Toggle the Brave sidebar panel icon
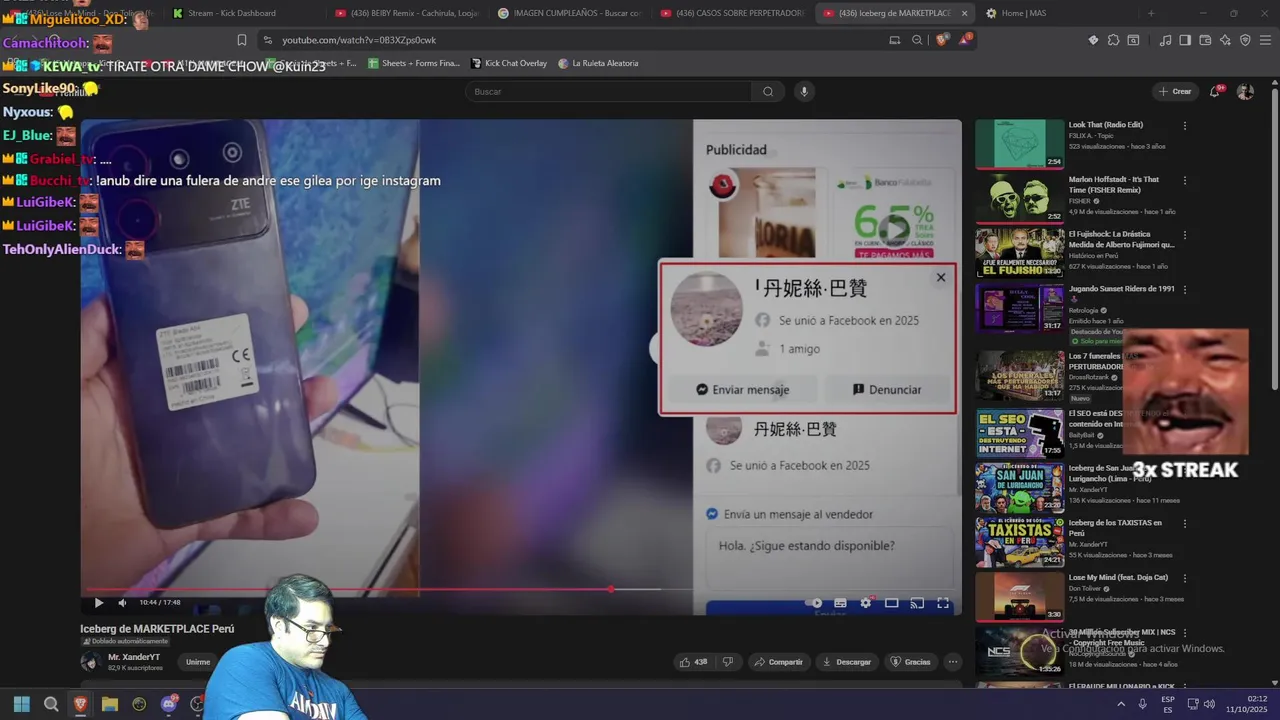Image resolution: width=1280 pixels, height=720 pixels. (1185, 40)
